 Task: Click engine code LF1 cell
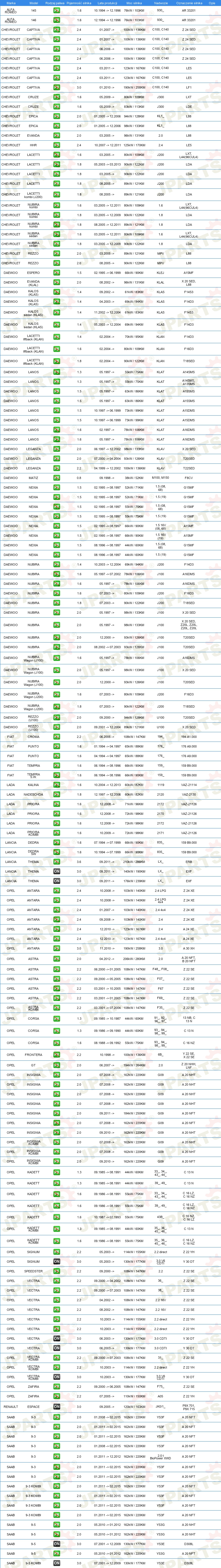pos(189,88)
